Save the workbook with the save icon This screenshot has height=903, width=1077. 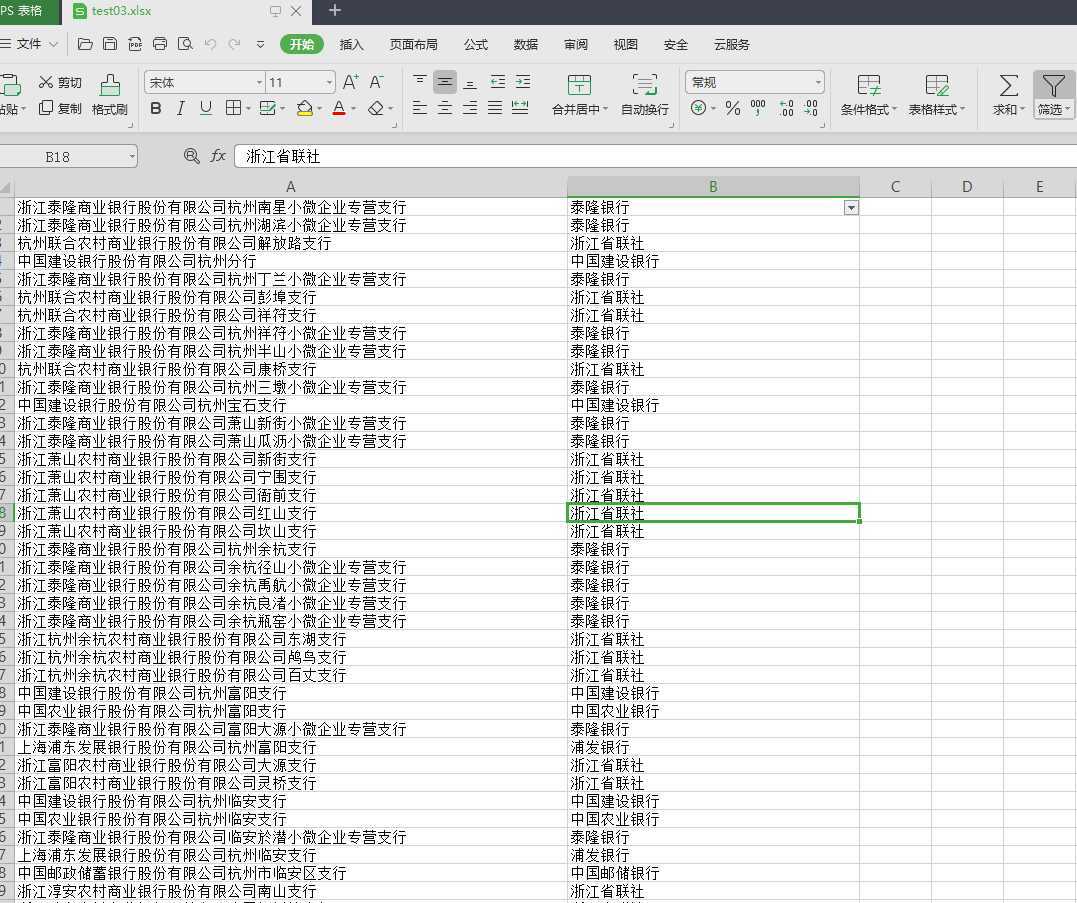110,44
